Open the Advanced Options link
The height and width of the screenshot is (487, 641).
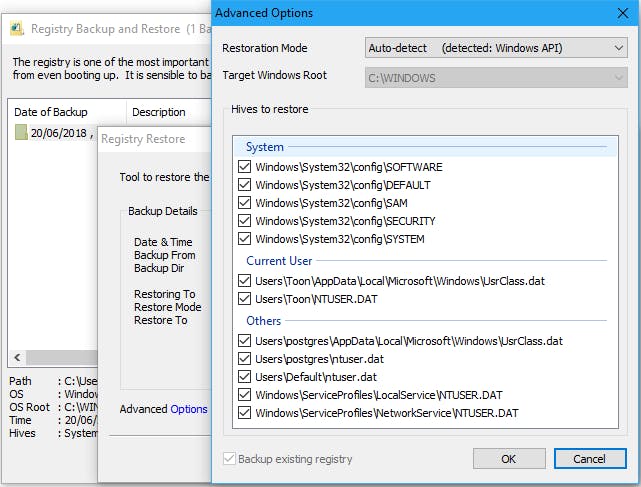coord(189,409)
